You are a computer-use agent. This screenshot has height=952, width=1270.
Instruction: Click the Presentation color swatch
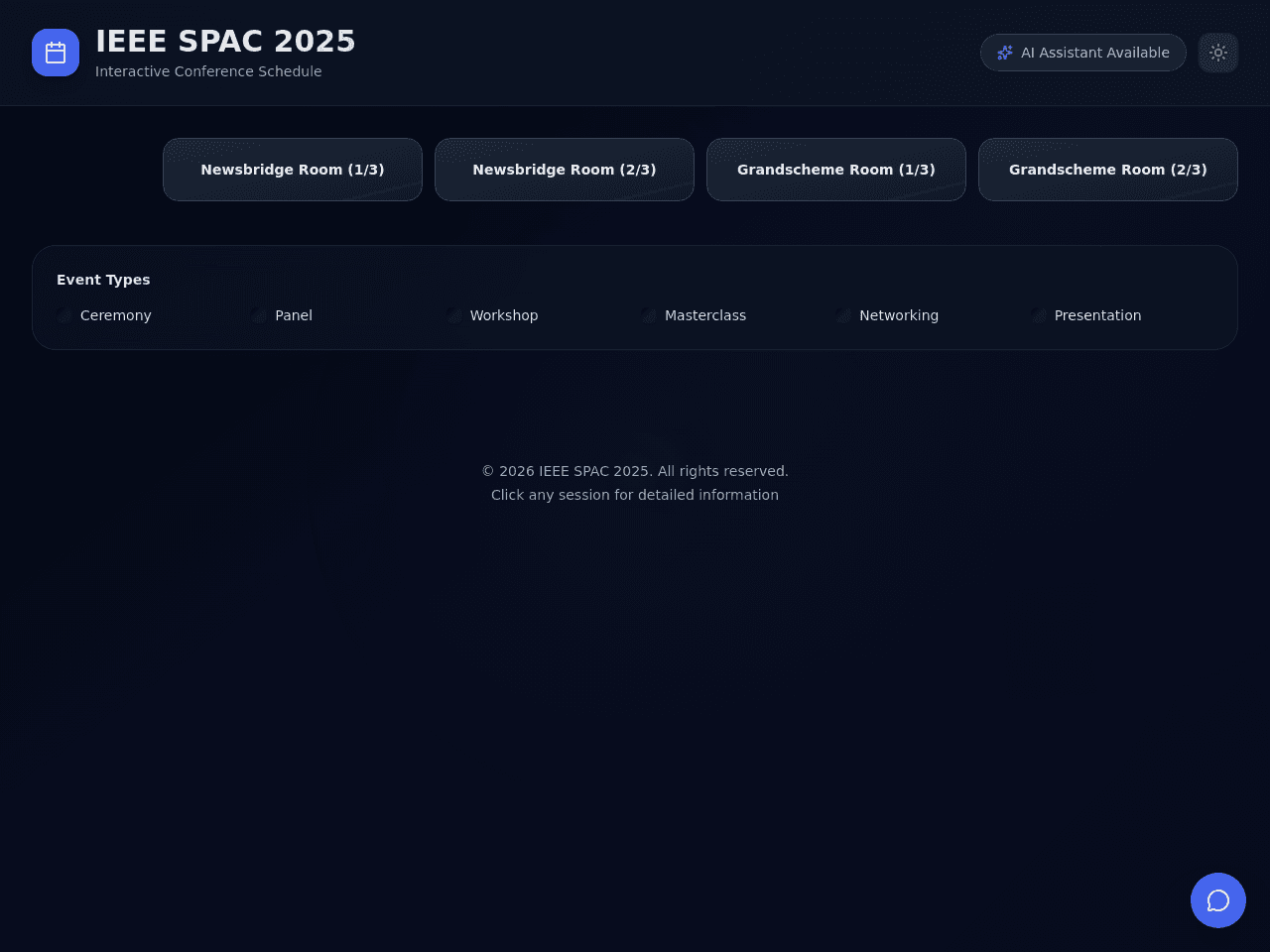(x=1039, y=315)
